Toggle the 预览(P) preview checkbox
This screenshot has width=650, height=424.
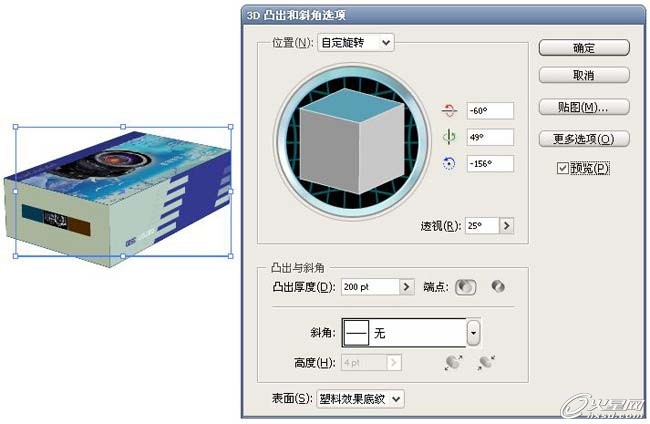pos(562,168)
